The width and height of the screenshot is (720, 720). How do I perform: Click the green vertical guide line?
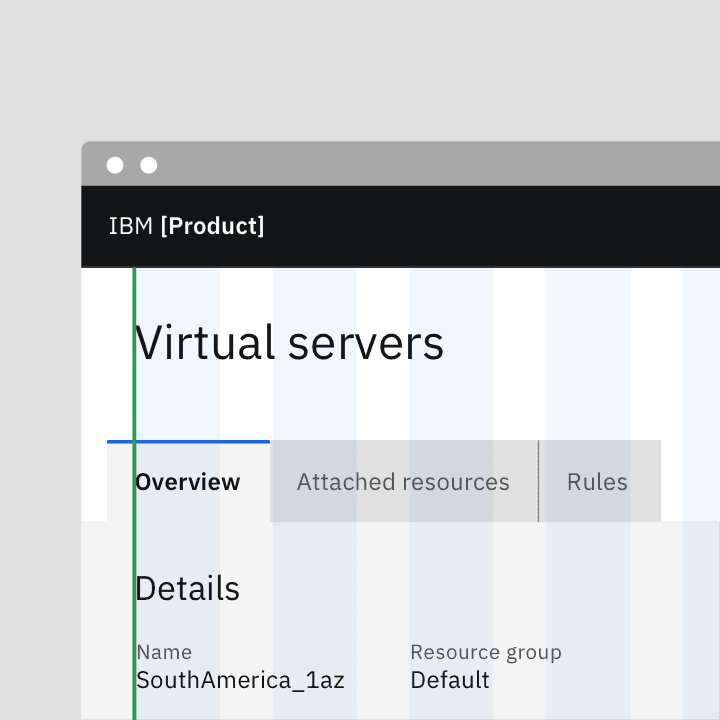click(x=134, y=400)
